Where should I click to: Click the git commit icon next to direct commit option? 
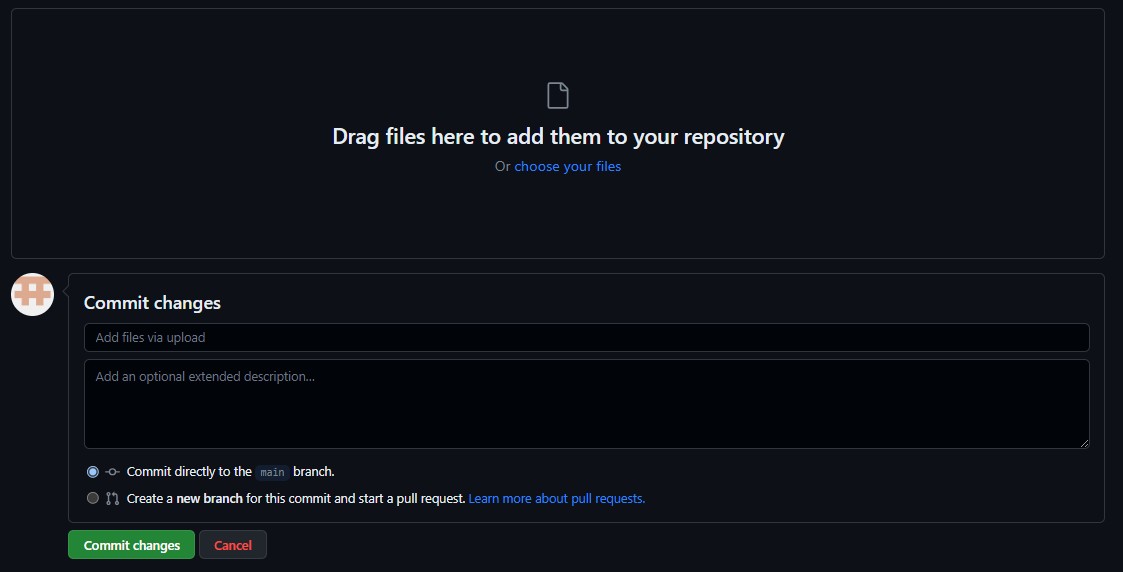113,472
